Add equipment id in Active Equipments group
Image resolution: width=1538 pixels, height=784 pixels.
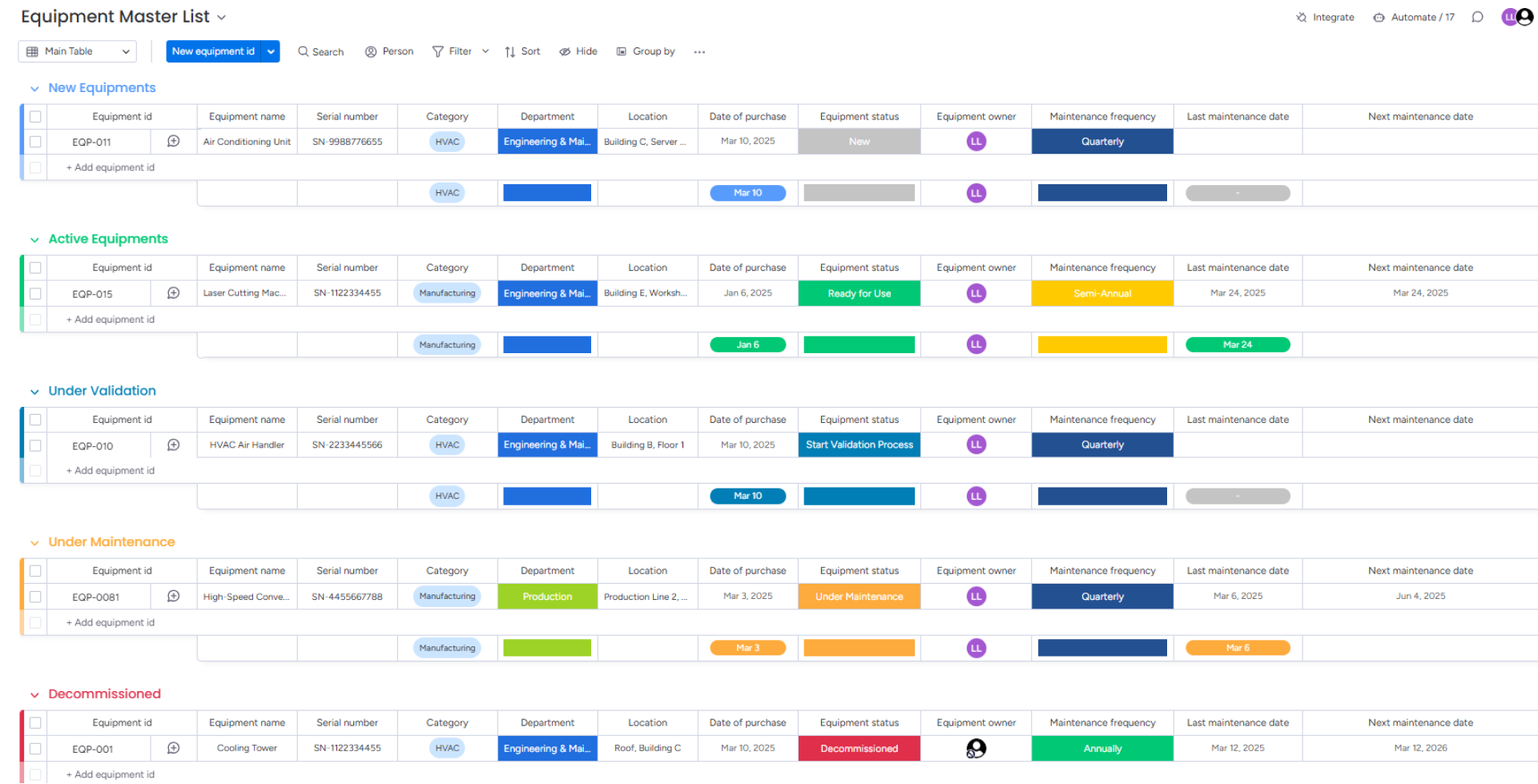111,320
